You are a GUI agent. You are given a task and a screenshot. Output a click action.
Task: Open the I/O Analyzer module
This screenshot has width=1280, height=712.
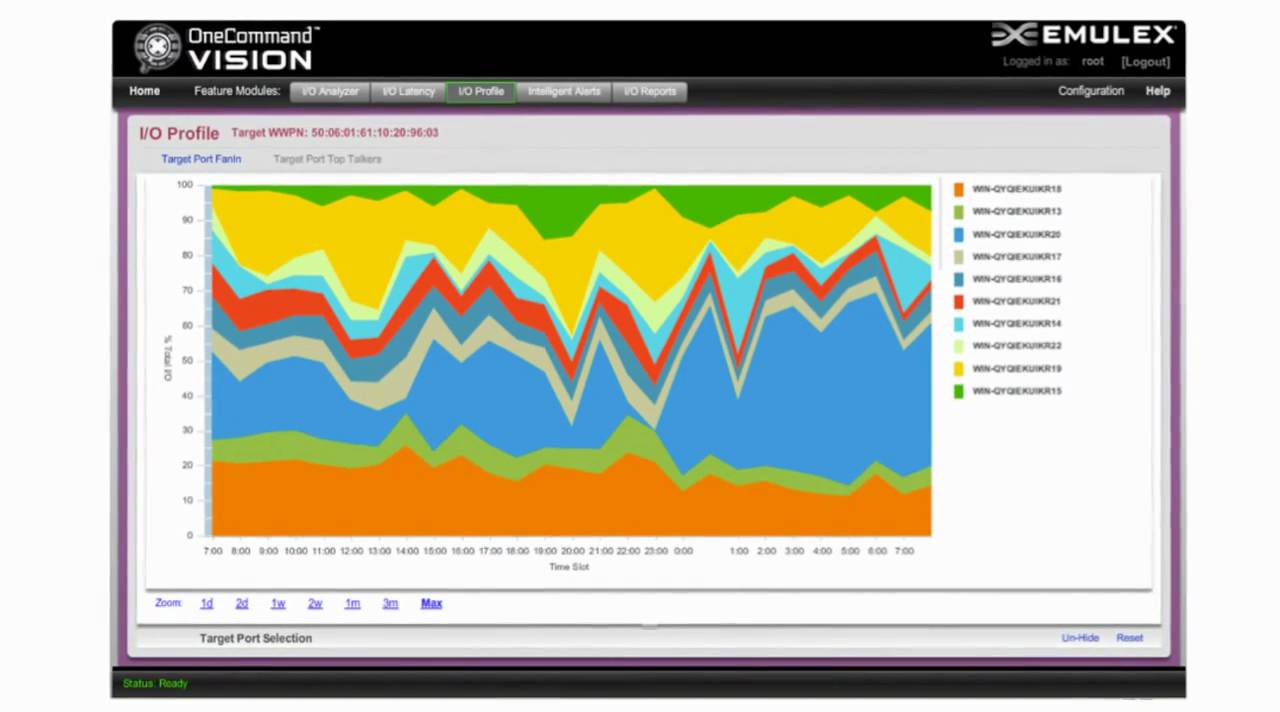point(330,91)
